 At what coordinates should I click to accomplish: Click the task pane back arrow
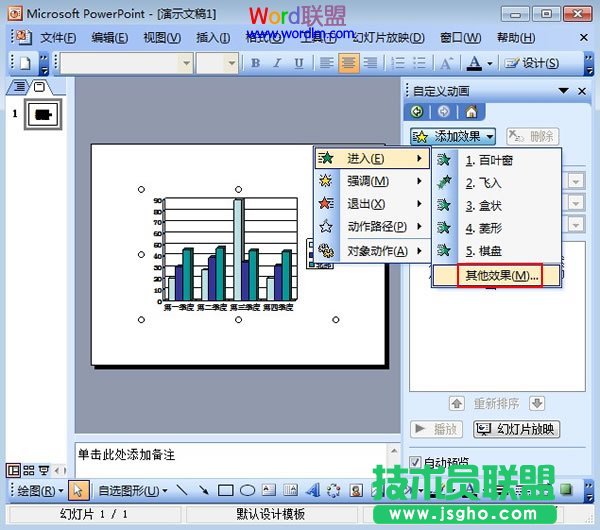416,112
